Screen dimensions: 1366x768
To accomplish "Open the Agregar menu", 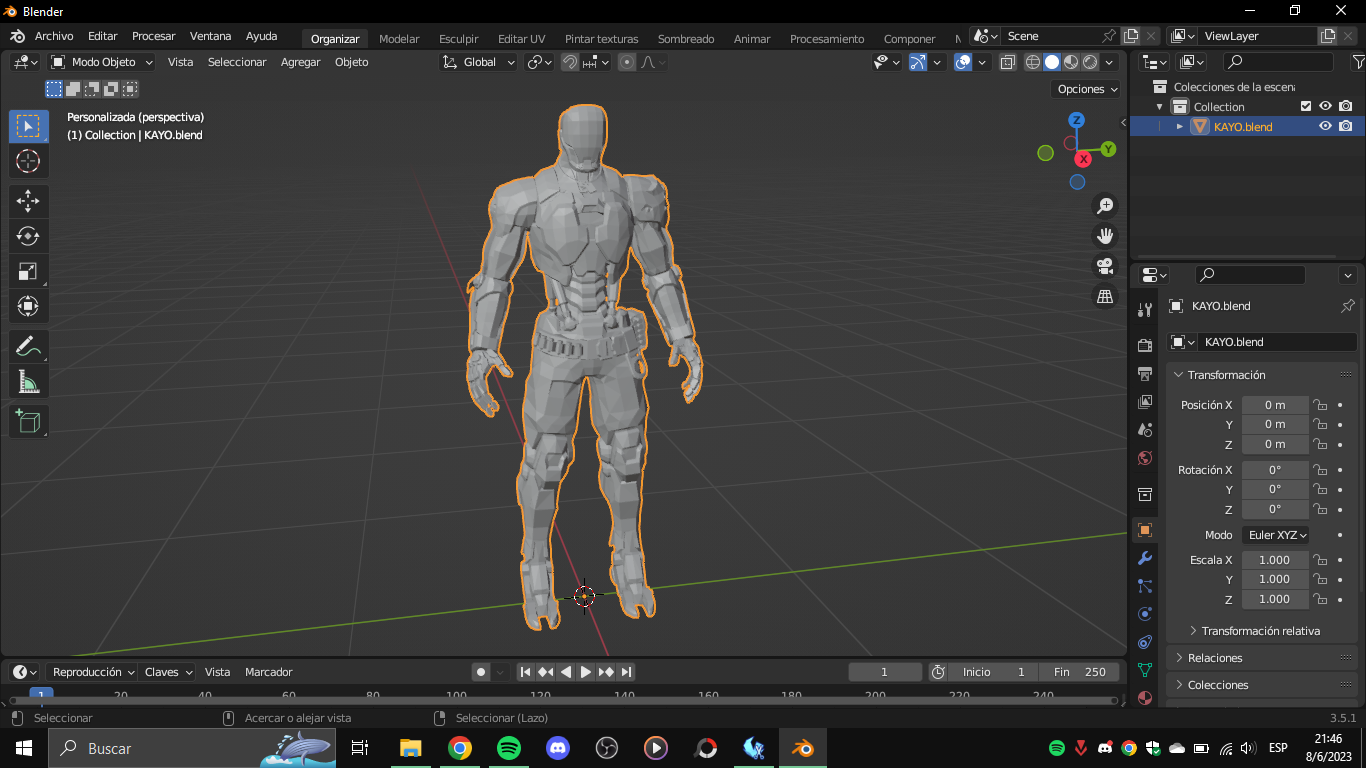I will pyautogui.click(x=300, y=62).
